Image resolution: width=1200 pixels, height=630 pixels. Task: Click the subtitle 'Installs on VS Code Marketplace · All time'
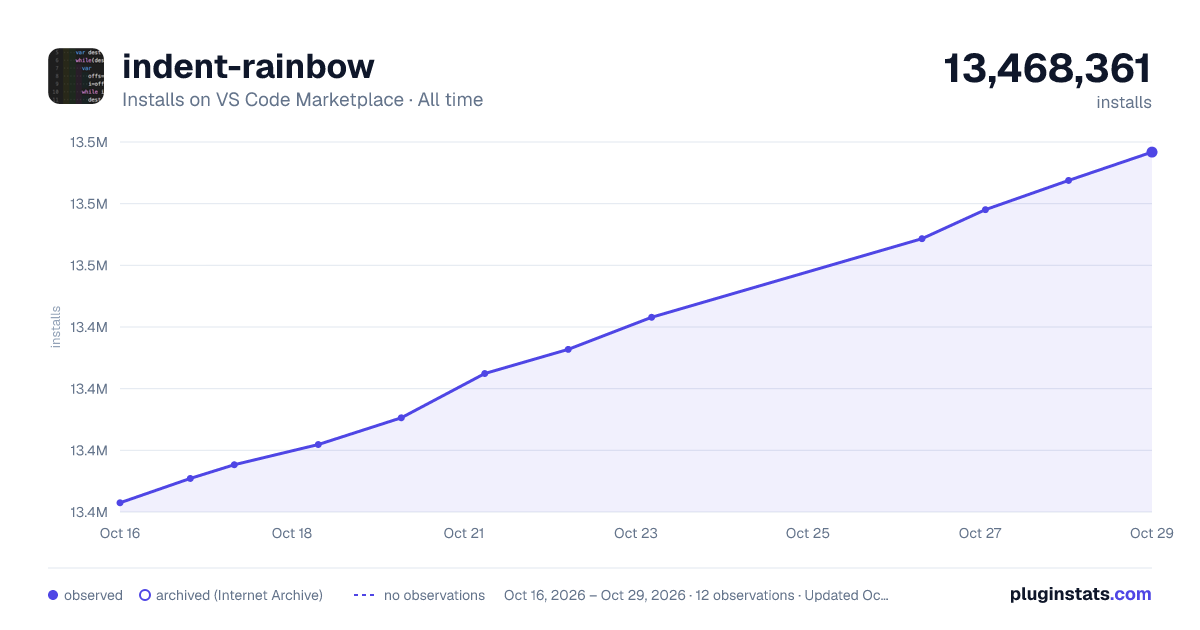302,100
